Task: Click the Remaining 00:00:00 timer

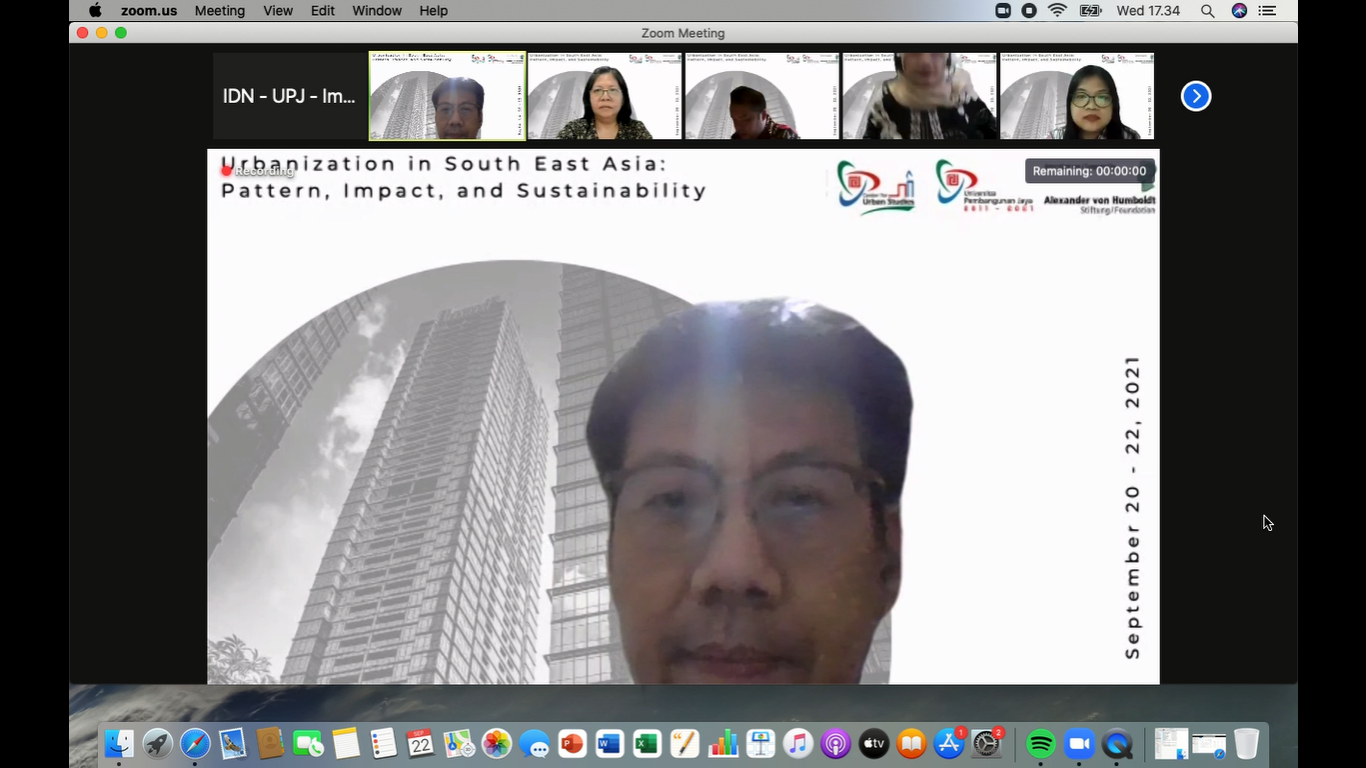Action: click(x=1089, y=171)
